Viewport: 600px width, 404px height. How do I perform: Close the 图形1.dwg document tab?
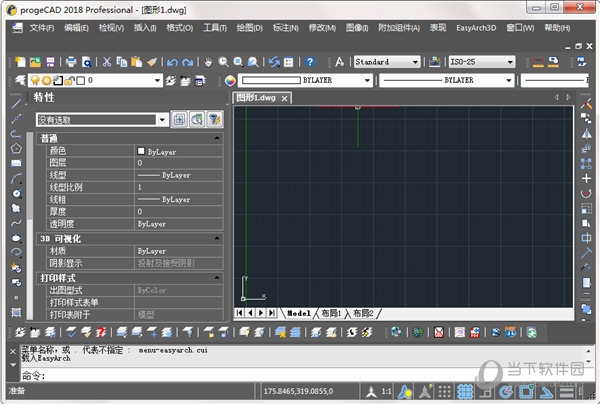tap(284, 98)
